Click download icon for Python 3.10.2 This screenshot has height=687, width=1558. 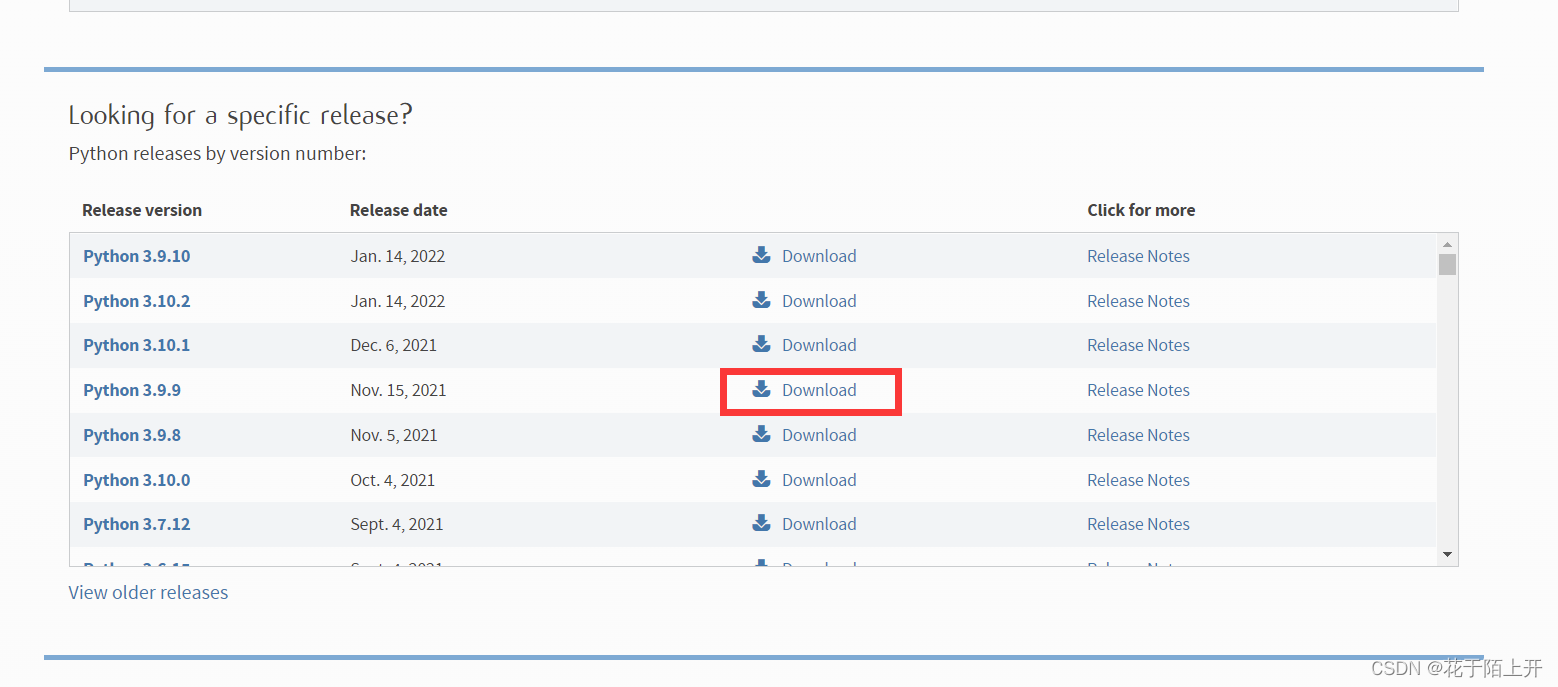[x=761, y=300]
